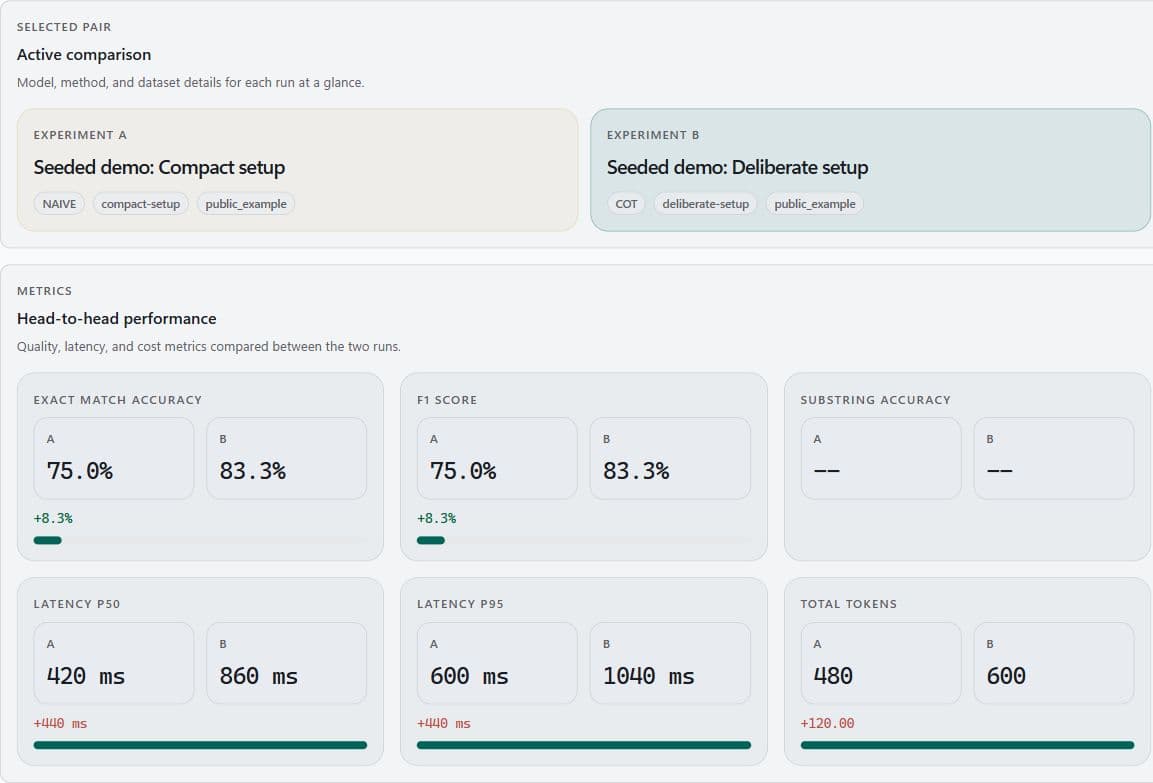Click Exact Match Accuracy value B 83.3%
Screen dimensions: 1153x783
[x=253, y=471]
